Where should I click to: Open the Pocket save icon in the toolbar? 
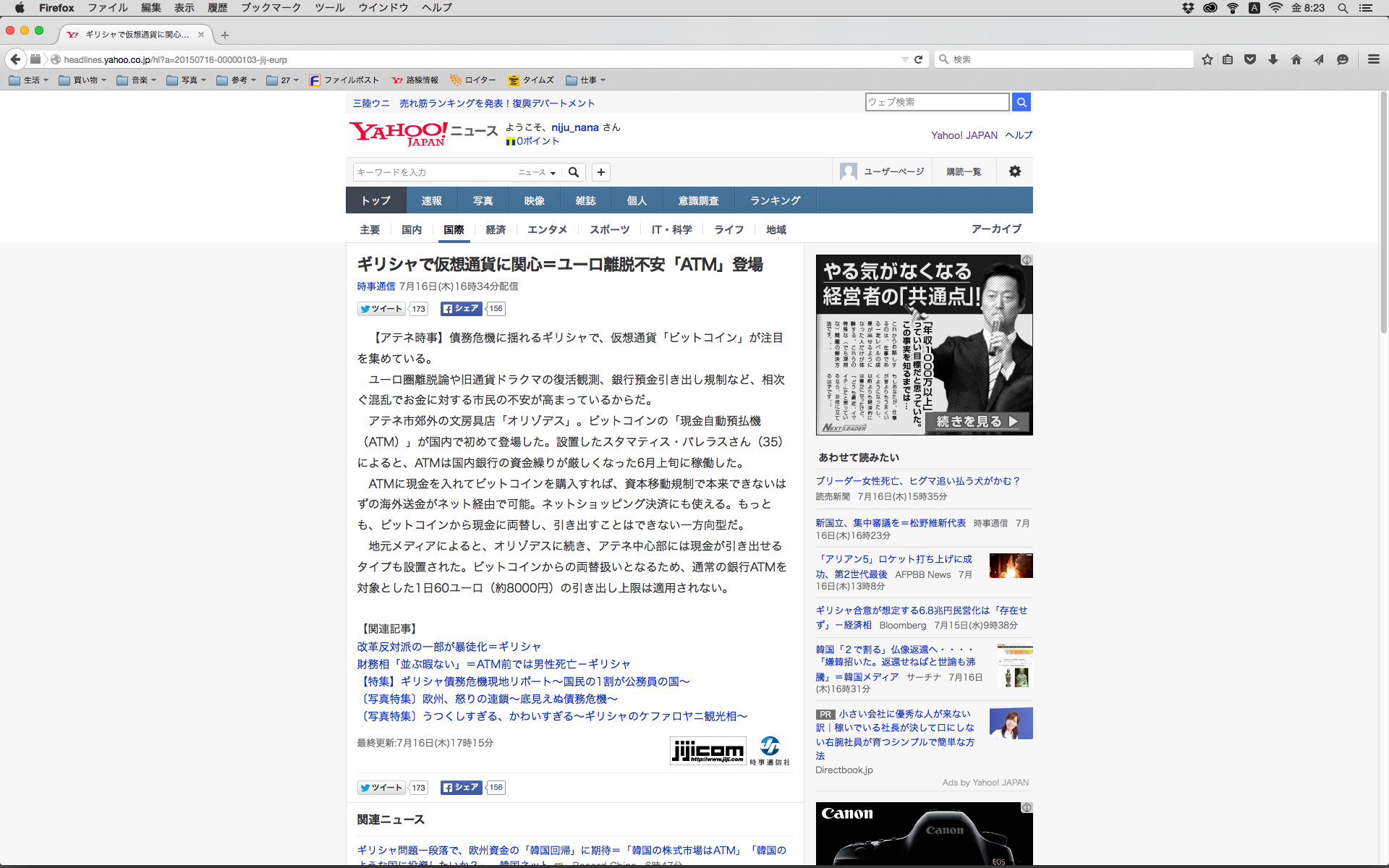click(x=1249, y=59)
